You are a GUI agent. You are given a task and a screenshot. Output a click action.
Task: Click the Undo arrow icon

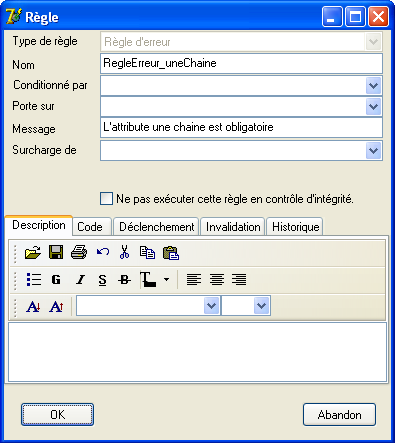click(x=103, y=252)
